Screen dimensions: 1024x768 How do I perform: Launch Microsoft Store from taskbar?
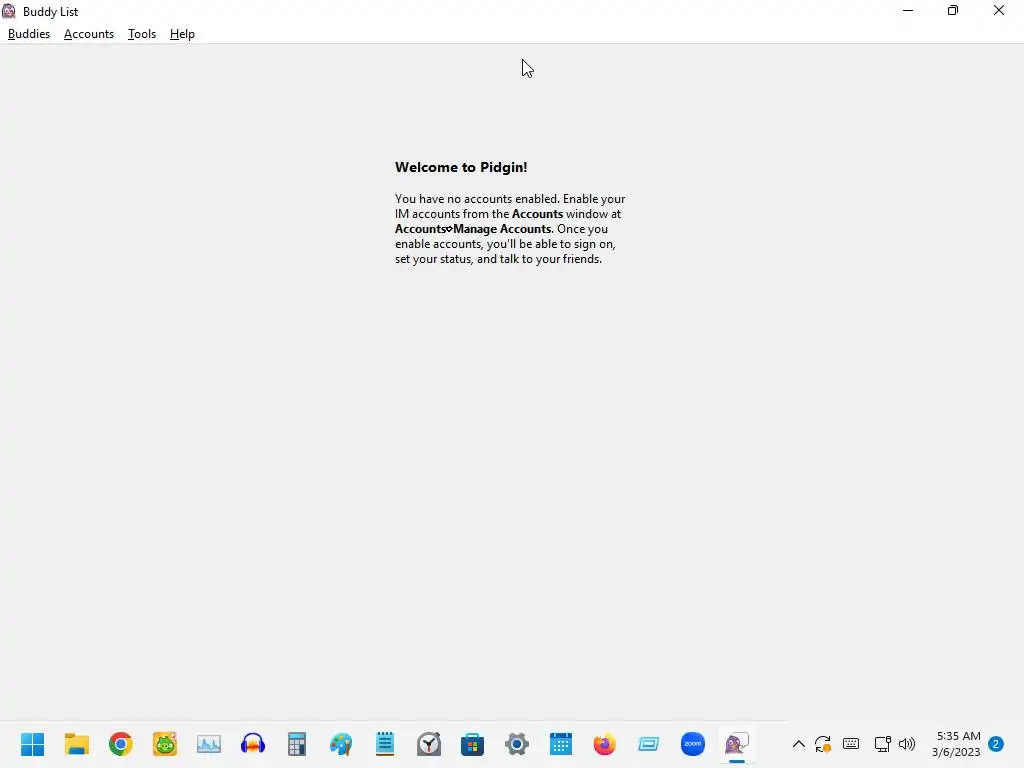pyautogui.click(x=472, y=744)
